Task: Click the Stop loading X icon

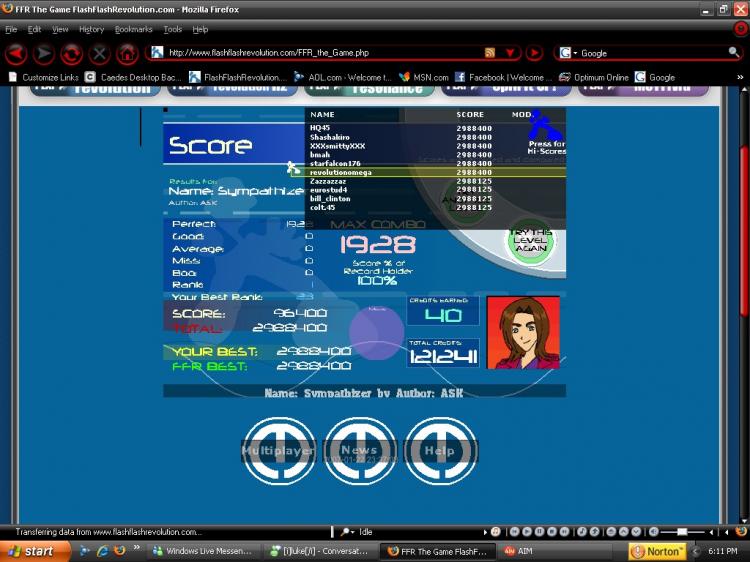Action: coord(99,53)
